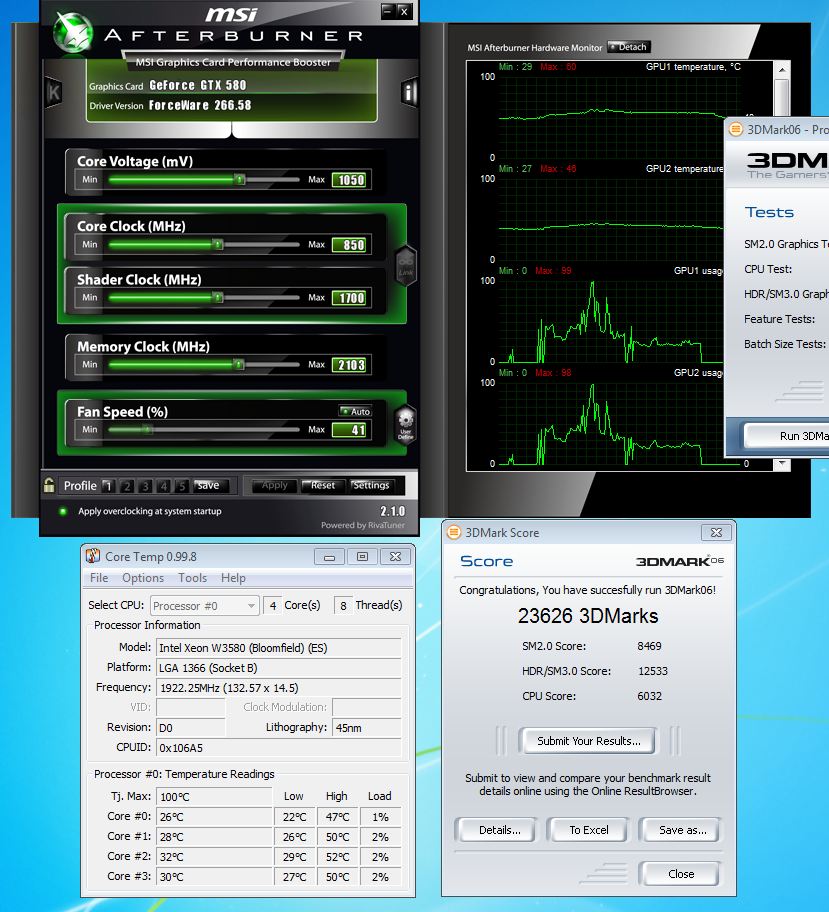Click the Shader Clock slider handle
The width and height of the screenshot is (829, 912).
click(x=218, y=298)
